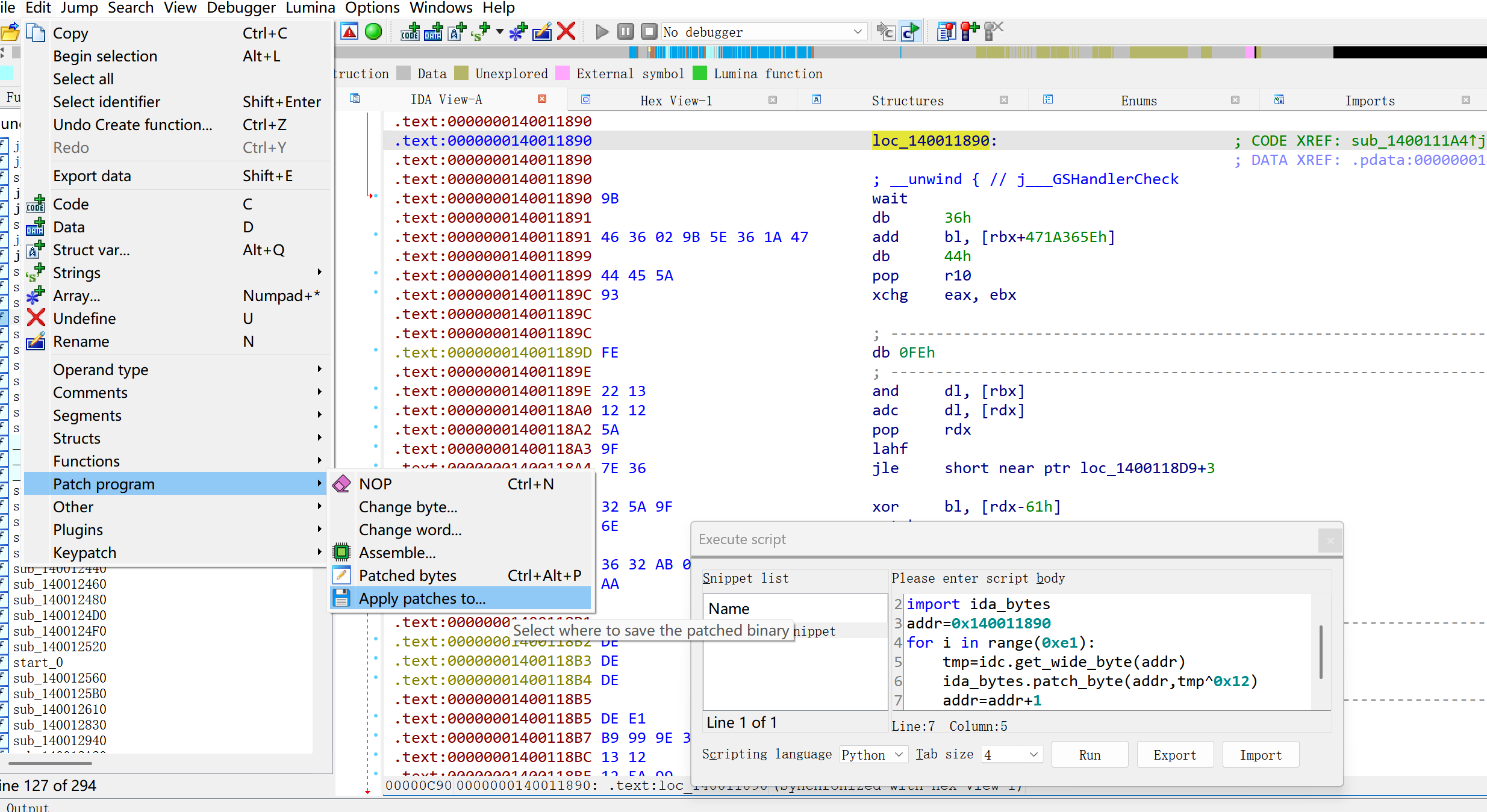Open the No debugger dropdown
Image resolution: width=1487 pixels, height=812 pixels.
click(764, 32)
